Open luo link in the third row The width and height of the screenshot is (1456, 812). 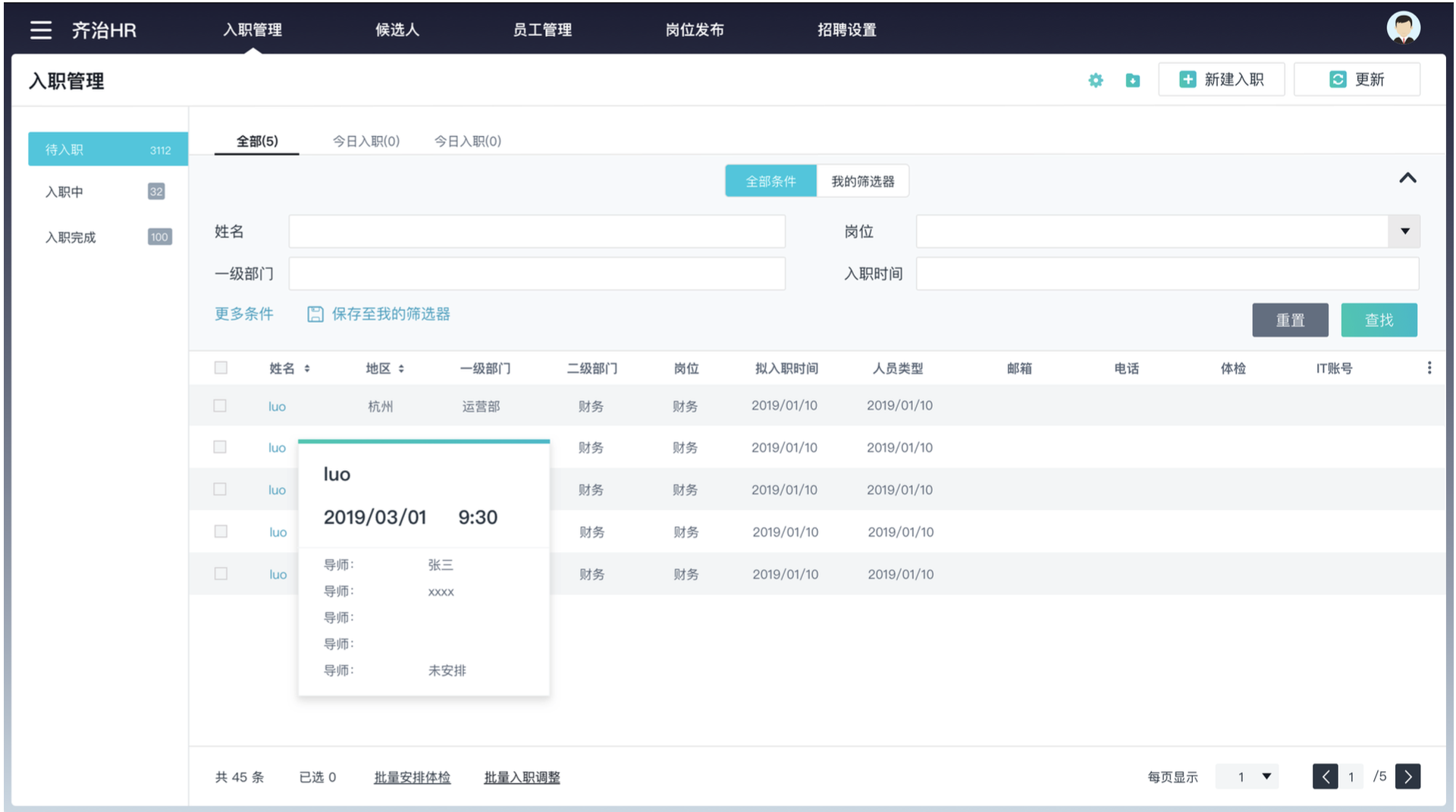pyautogui.click(x=277, y=490)
